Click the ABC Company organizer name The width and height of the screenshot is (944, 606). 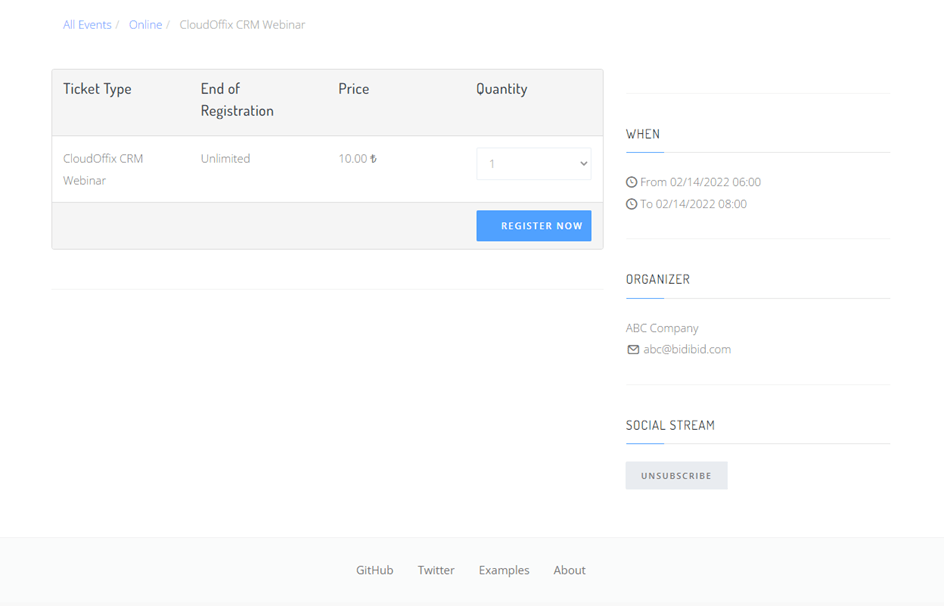[x=662, y=328]
